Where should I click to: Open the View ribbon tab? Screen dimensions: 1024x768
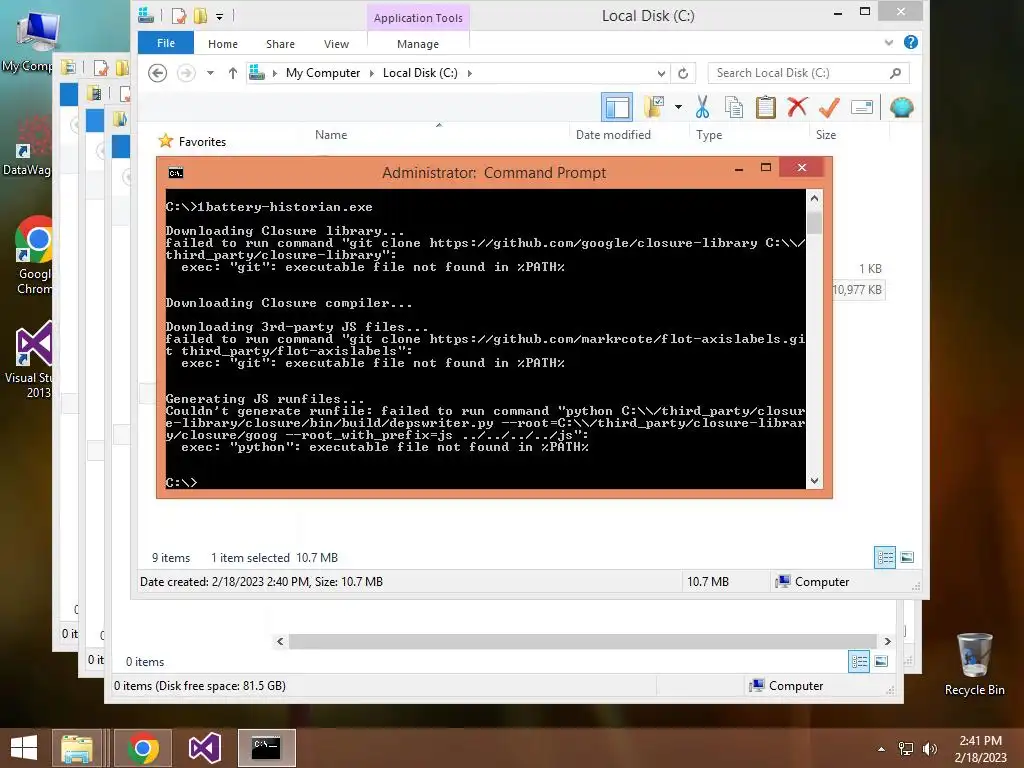(x=336, y=44)
